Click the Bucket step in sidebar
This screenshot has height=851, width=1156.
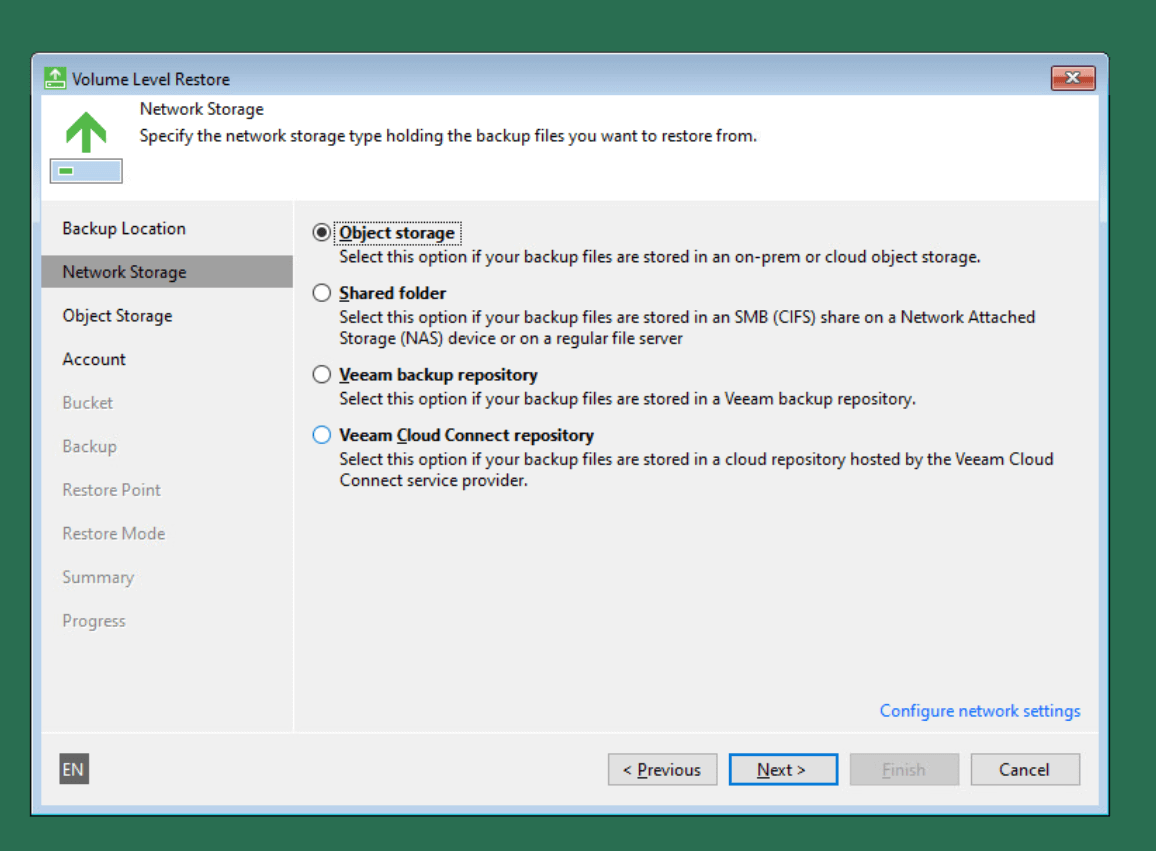point(88,403)
